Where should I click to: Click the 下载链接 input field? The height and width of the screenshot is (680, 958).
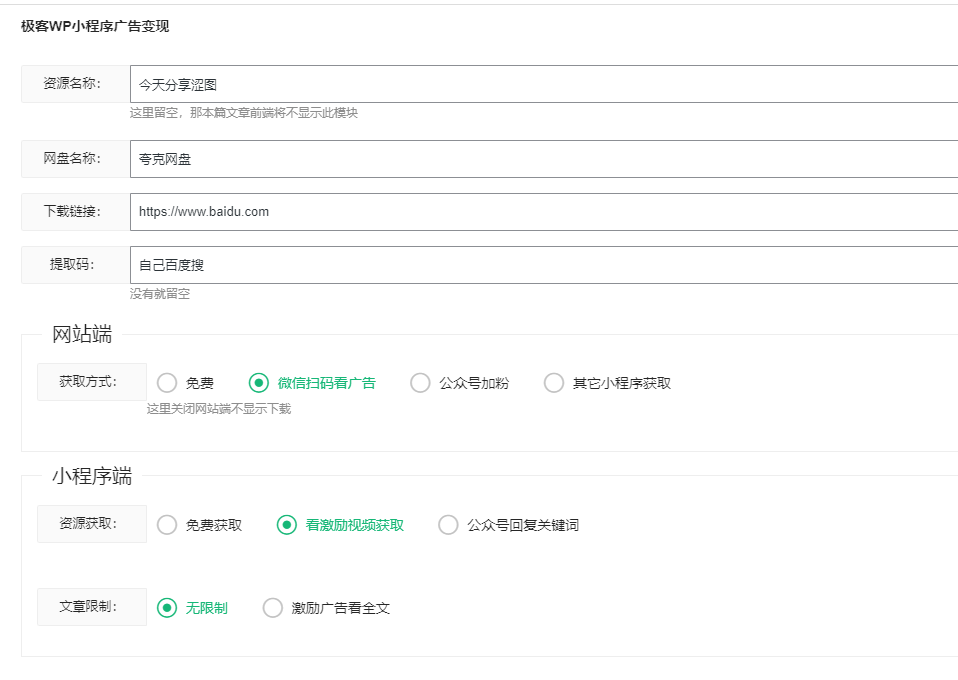point(400,212)
